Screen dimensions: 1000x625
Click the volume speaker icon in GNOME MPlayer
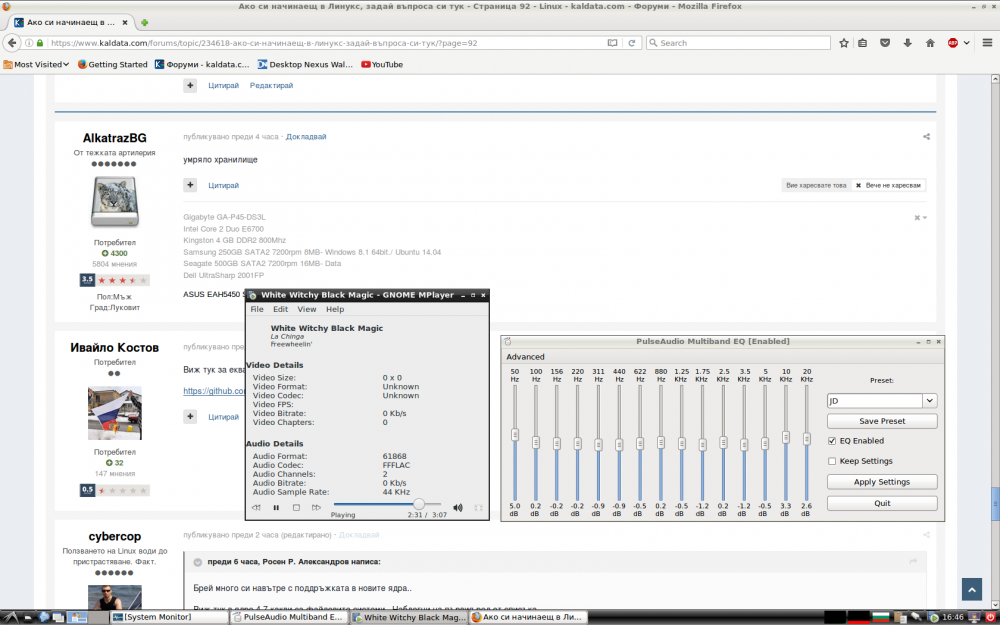[457, 508]
